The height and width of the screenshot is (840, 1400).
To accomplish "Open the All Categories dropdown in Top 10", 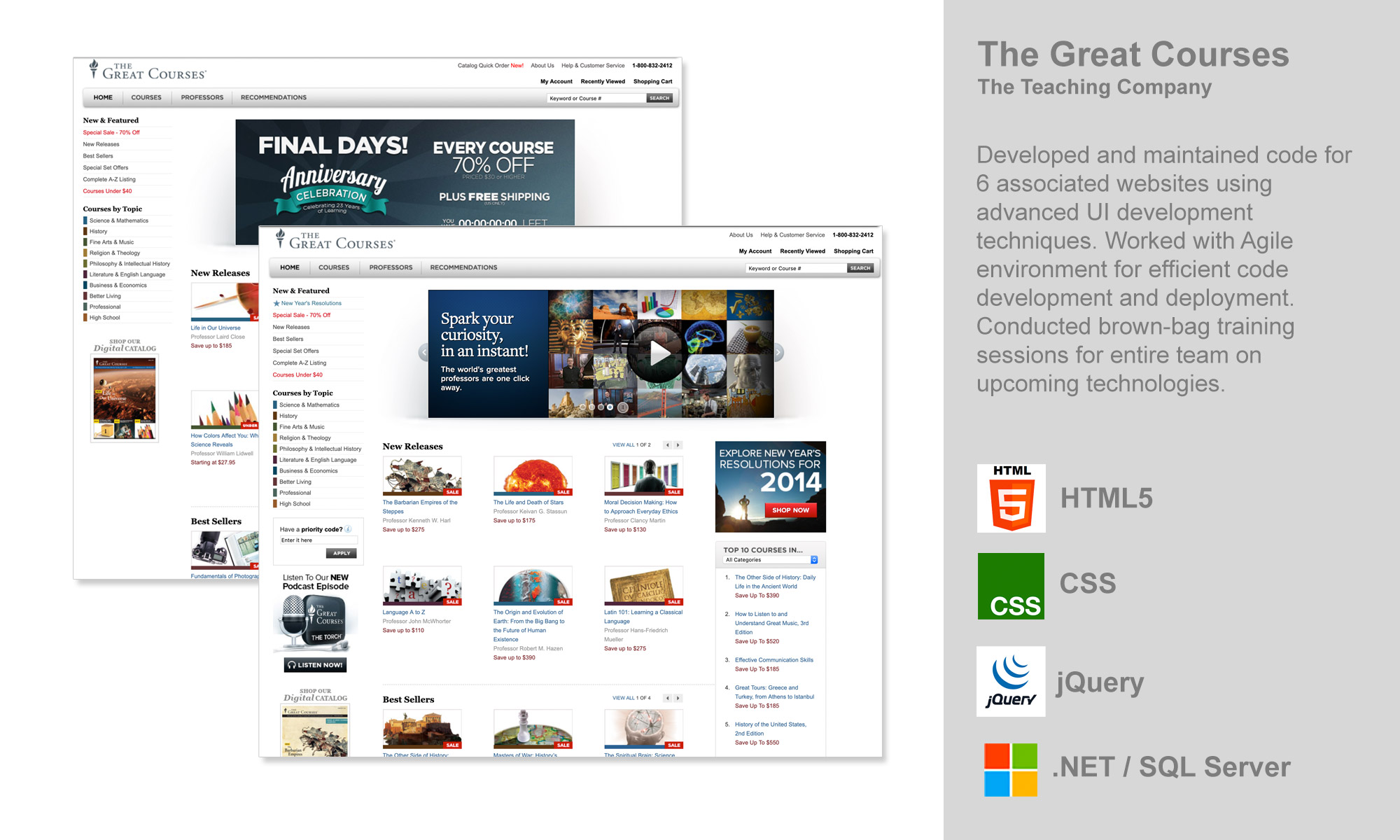I will point(771,560).
